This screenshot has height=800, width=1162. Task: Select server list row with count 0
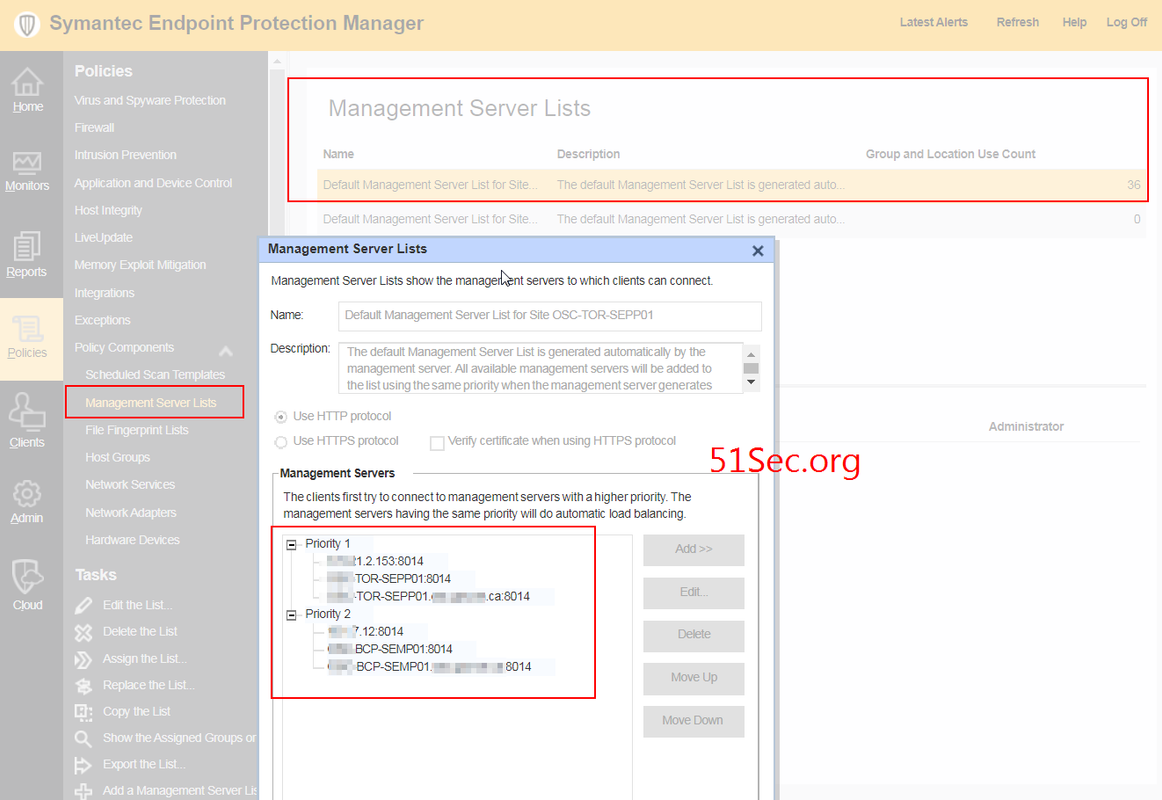[x=731, y=219]
